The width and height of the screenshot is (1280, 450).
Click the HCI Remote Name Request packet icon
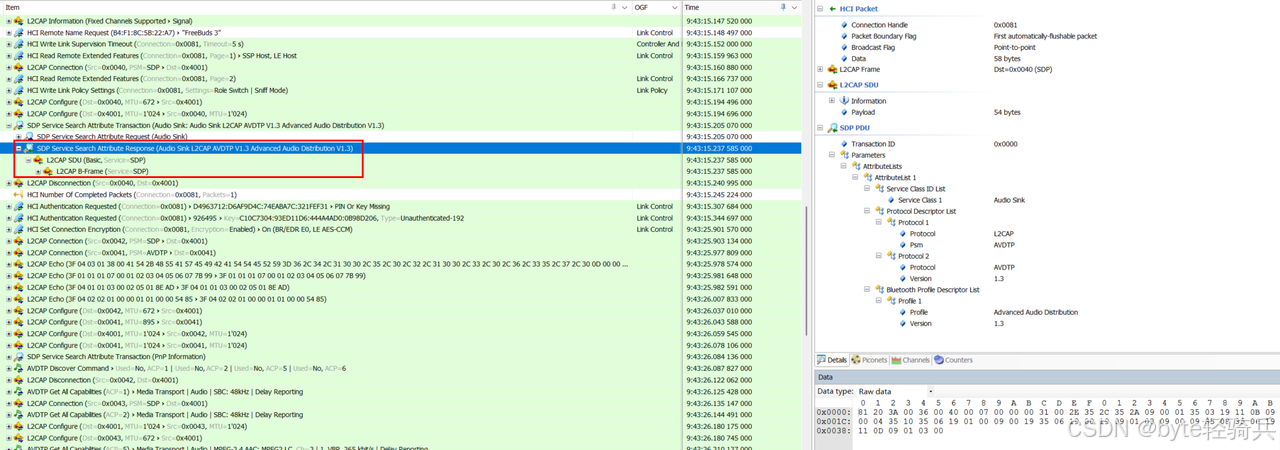point(19,32)
